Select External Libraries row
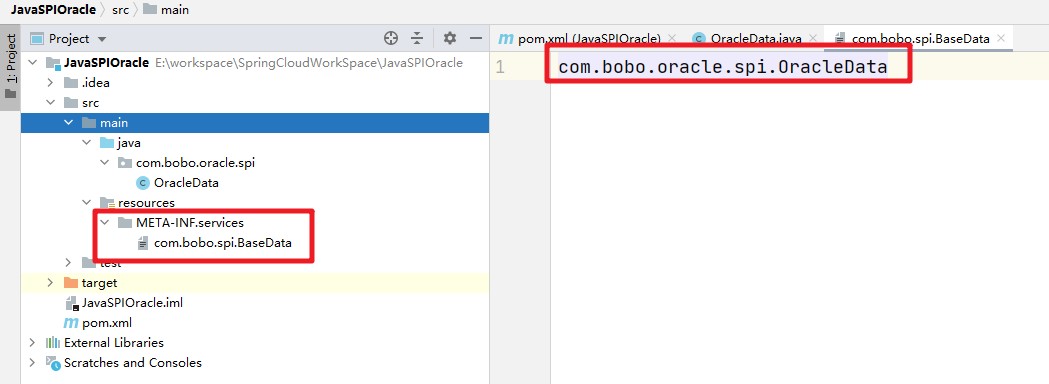 tap(254, 343)
